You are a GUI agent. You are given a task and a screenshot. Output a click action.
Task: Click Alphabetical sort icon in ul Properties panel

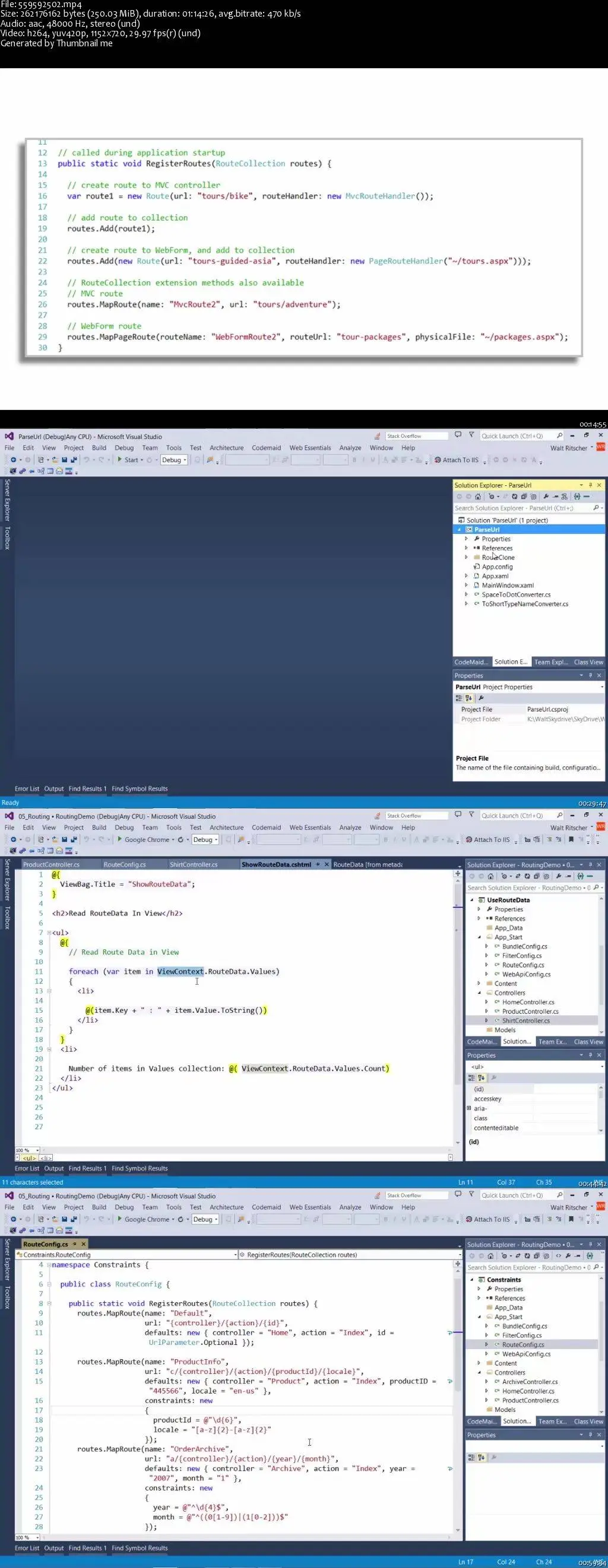click(x=482, y=1078)
